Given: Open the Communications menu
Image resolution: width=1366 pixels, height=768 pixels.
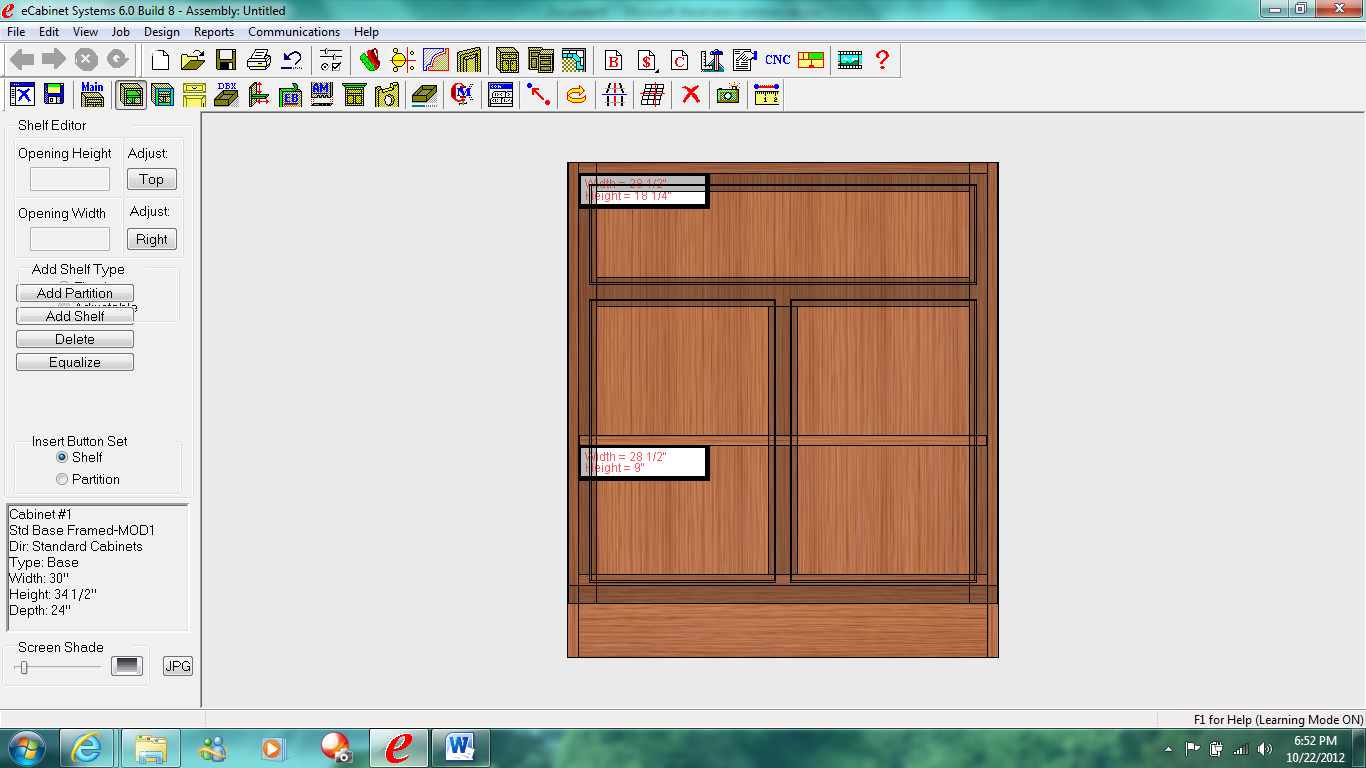Looking at the screenshot, I should (294, 32).
